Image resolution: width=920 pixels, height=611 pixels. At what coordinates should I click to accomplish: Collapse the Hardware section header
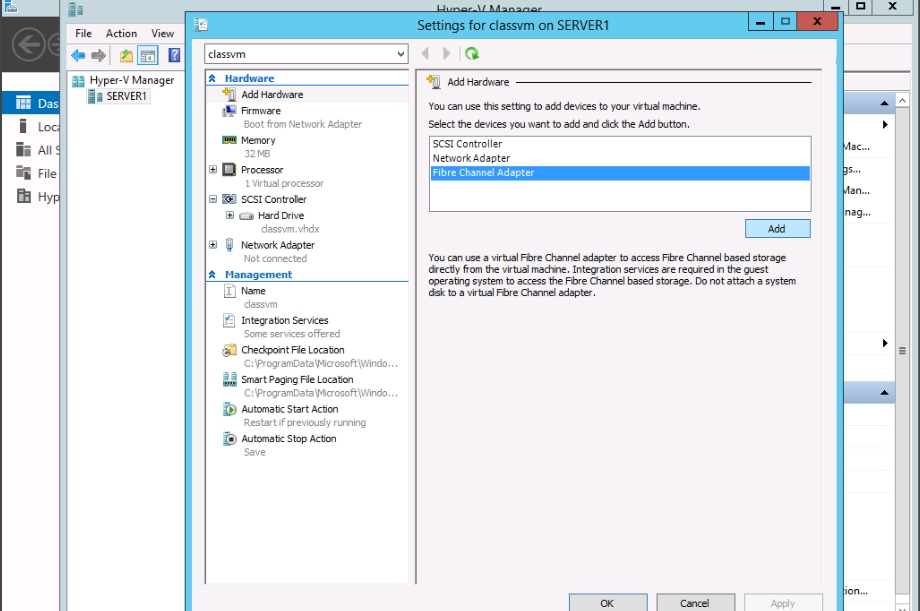[212, 78]
